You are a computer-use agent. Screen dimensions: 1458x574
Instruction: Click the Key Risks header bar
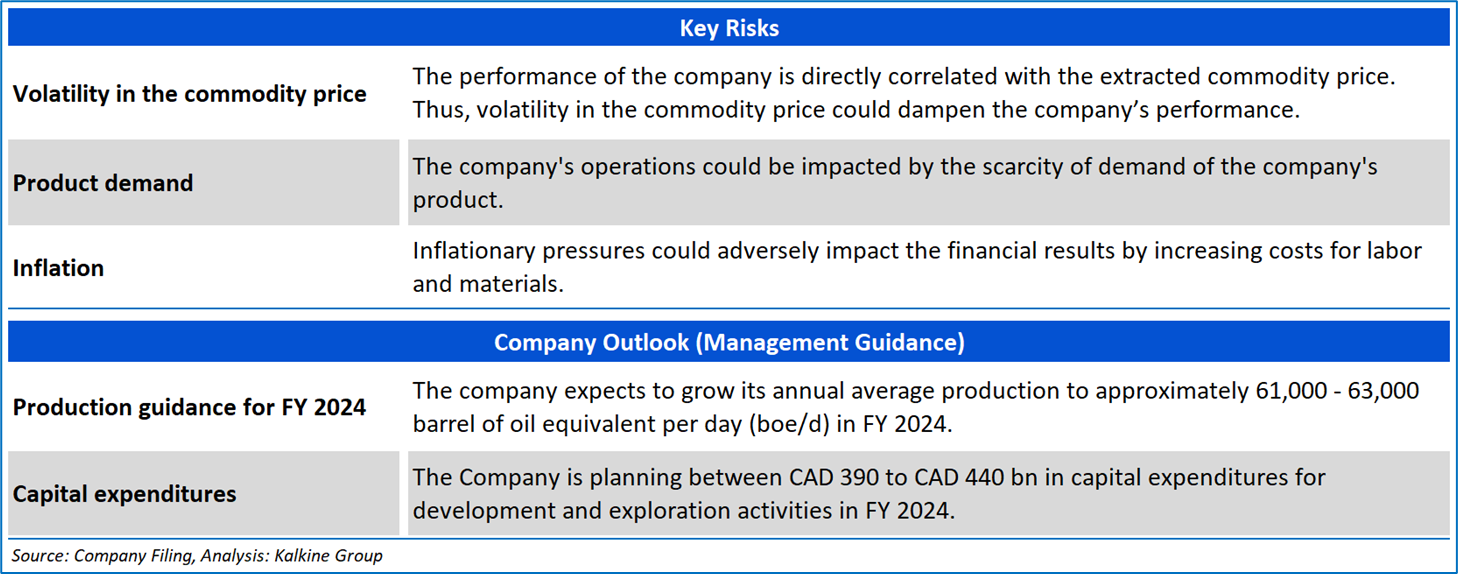click(x=728, y=28)
